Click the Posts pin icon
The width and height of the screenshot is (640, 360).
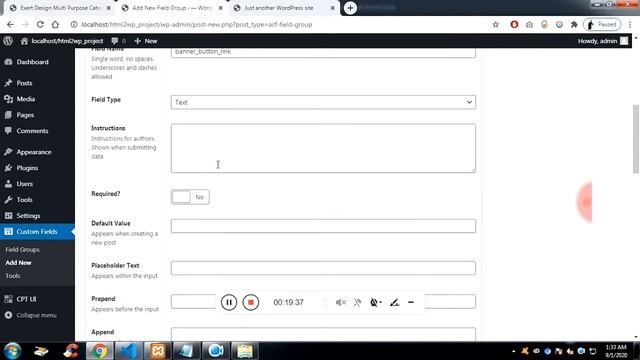pyautogui.click(x=8, y=83)
